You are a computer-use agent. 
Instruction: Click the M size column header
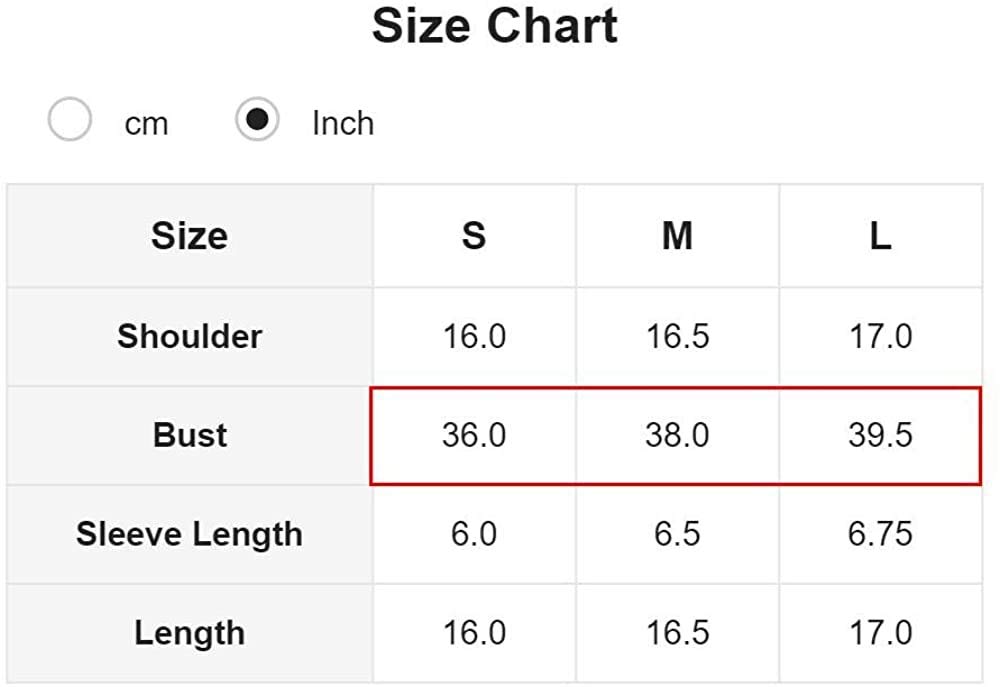(x=677, y=236)
